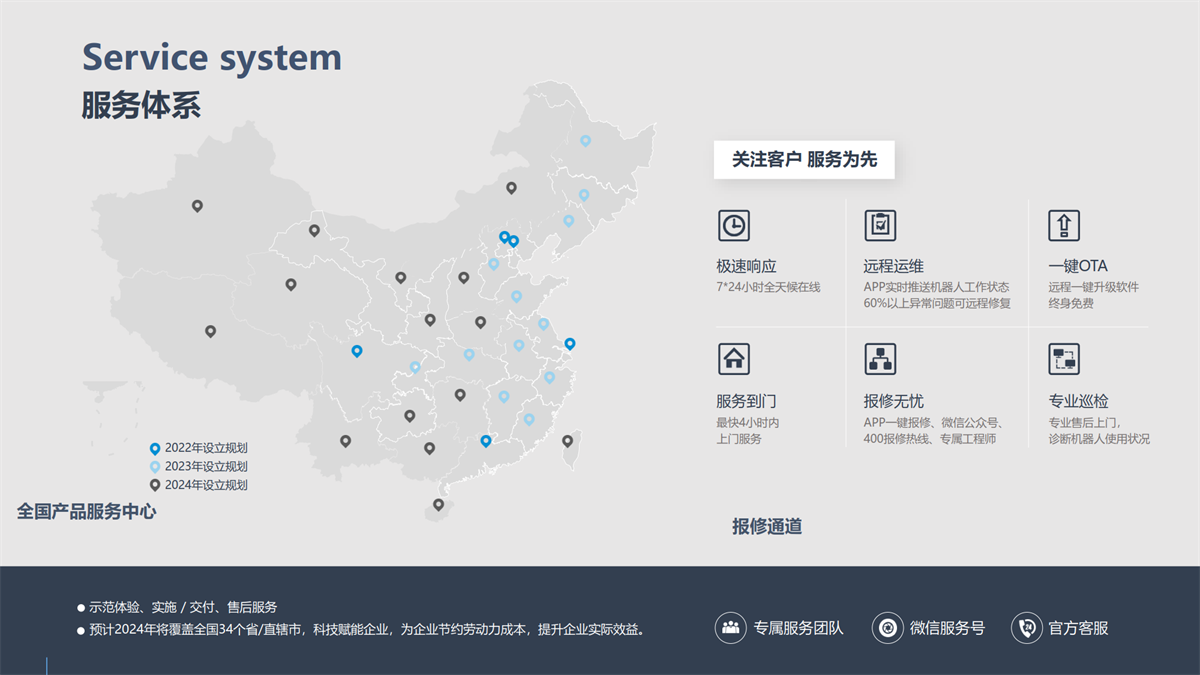Click the gray 2024年设立规划 legend marker
1200x675 pixels.
click(x=155, y=485)
